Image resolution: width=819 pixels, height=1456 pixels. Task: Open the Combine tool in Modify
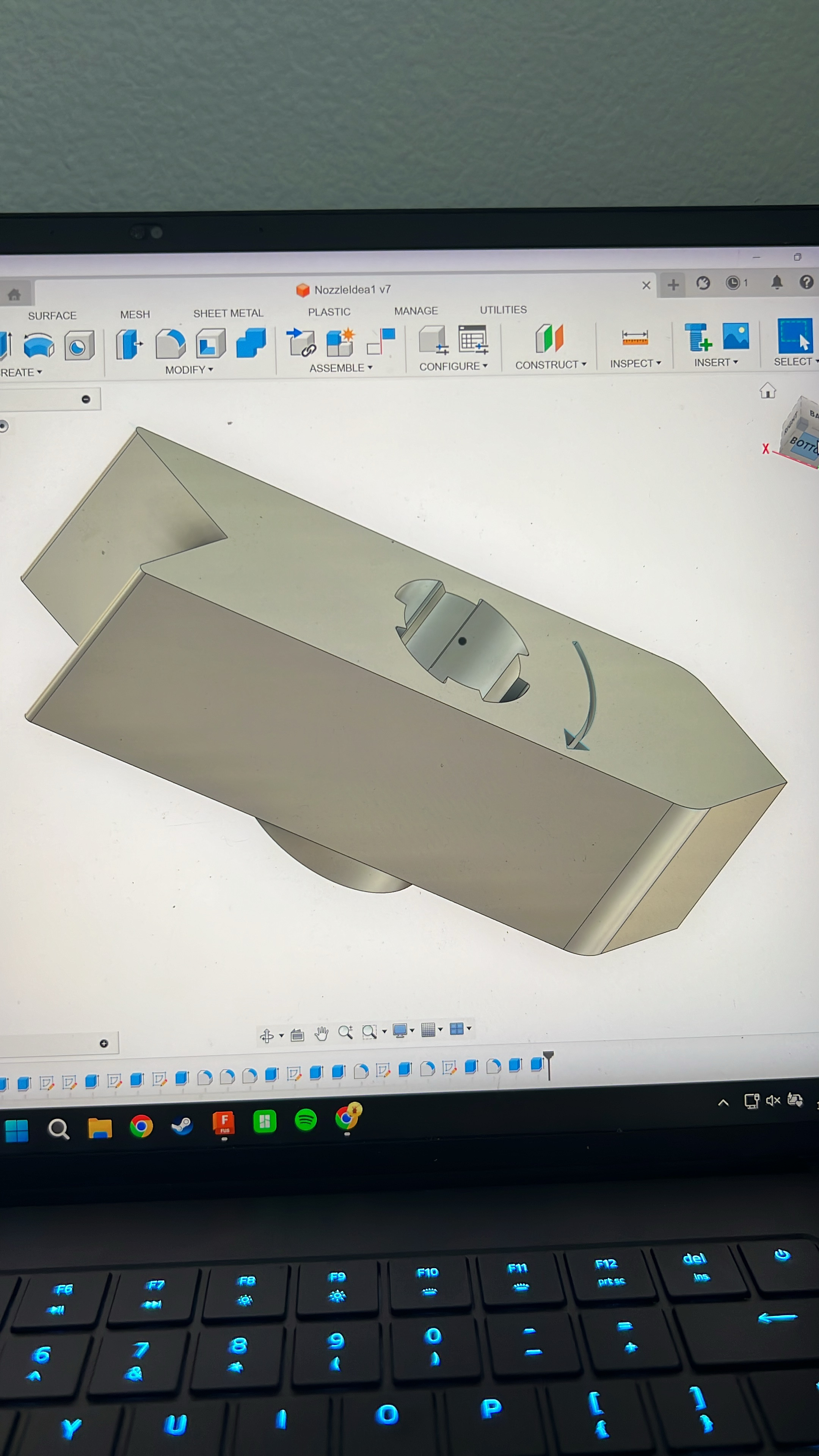click(x=251, y=342)
